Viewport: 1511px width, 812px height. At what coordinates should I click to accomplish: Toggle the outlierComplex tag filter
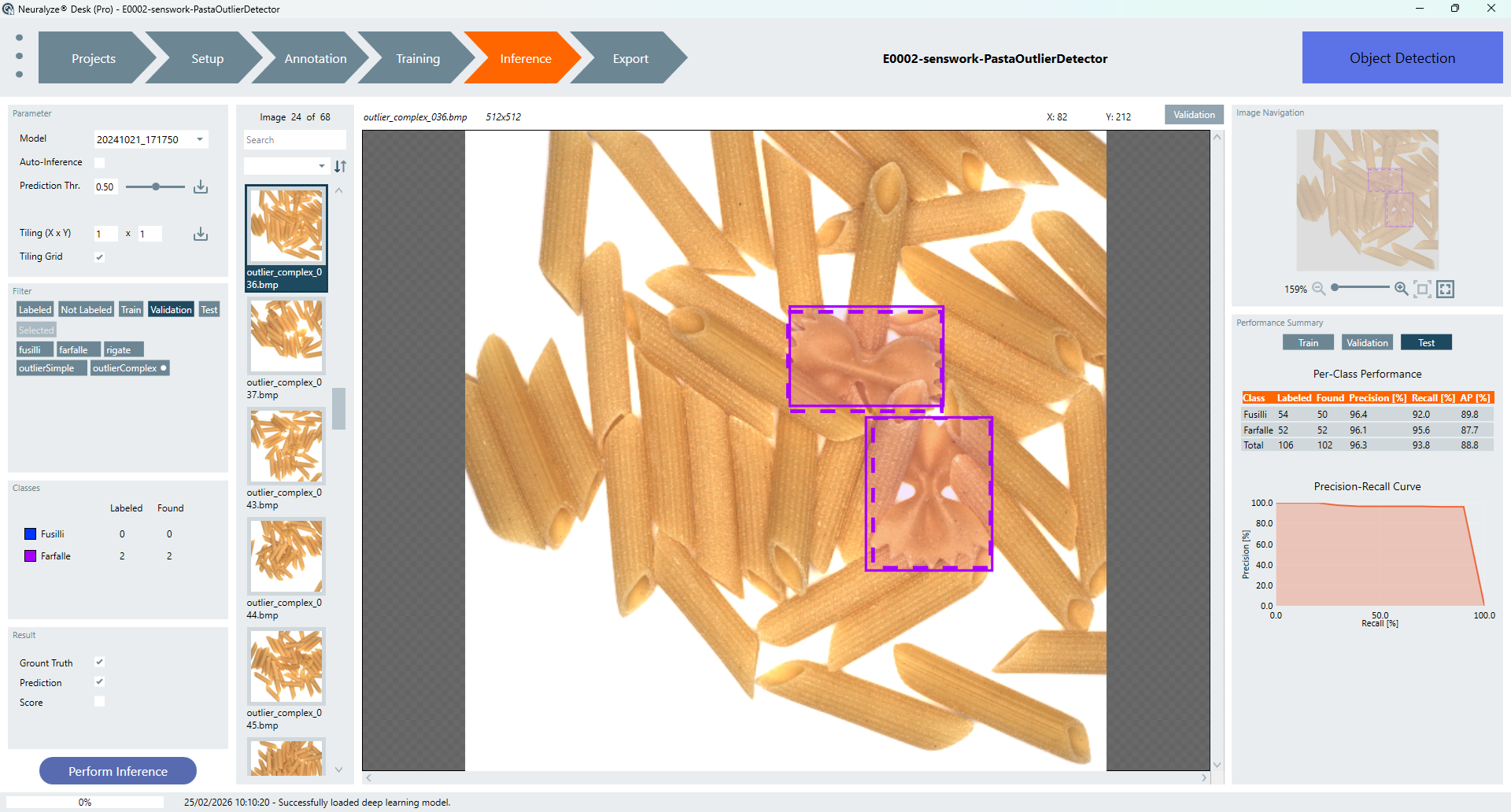(x=130, y=368)
